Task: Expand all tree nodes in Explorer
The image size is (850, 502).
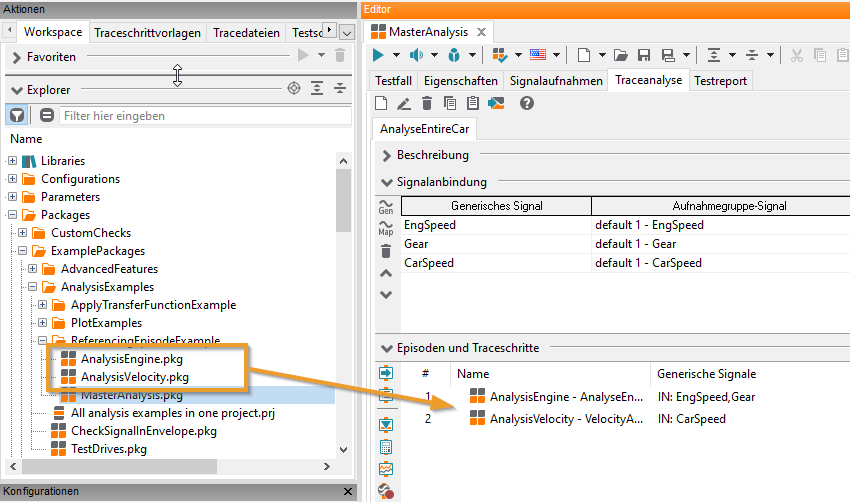Action: coord(317,88)
